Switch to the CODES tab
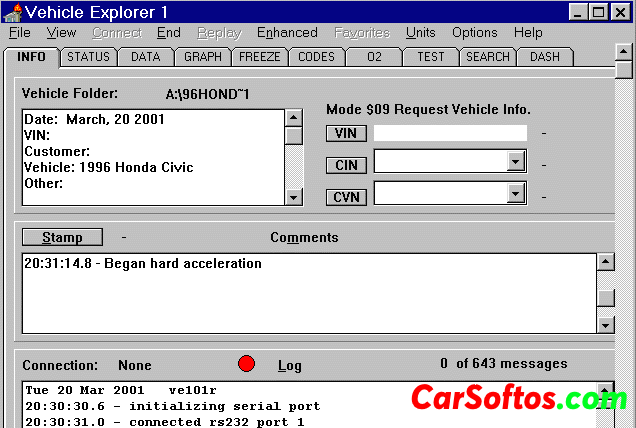This screenshot has height=428, width=636. point(316,57)
